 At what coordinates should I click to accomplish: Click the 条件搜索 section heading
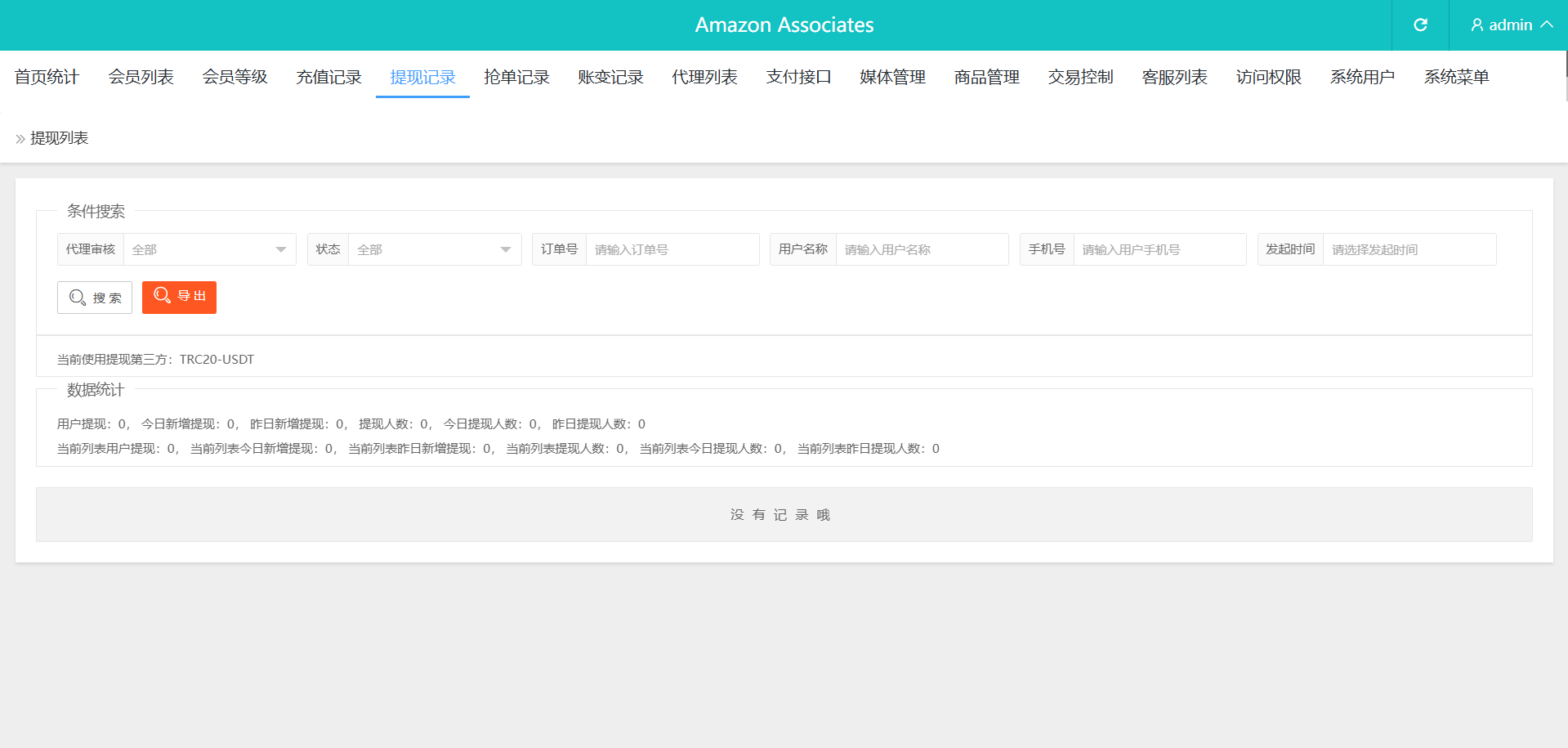click(x=96, y=211)
